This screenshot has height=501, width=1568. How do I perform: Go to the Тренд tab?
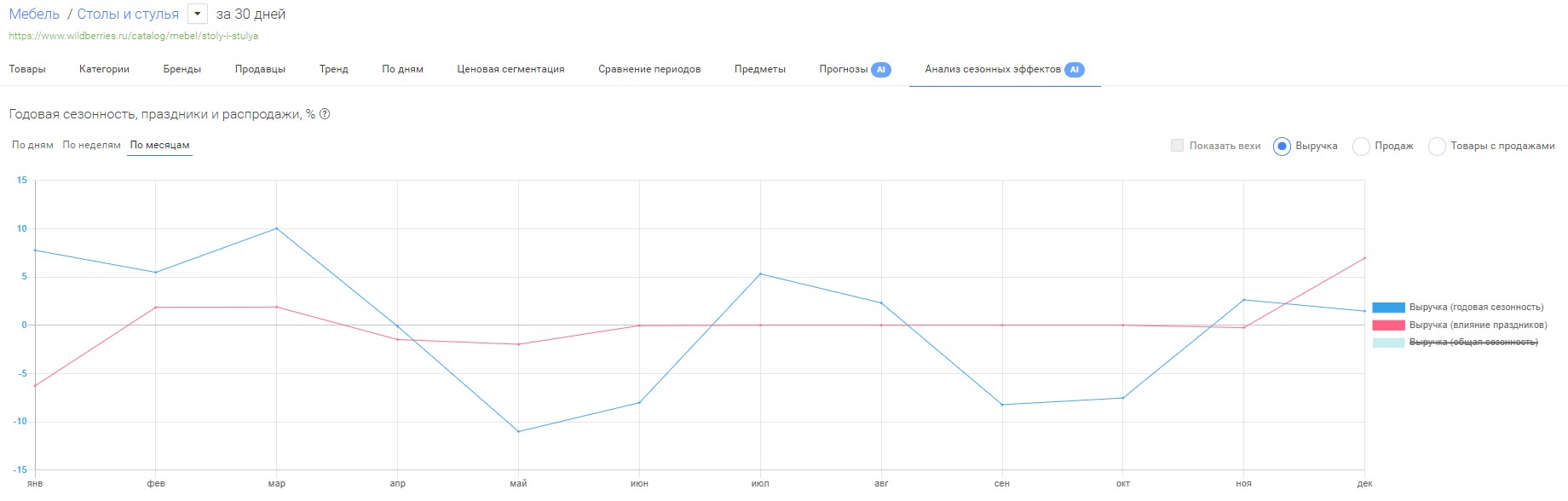(334, 69)
